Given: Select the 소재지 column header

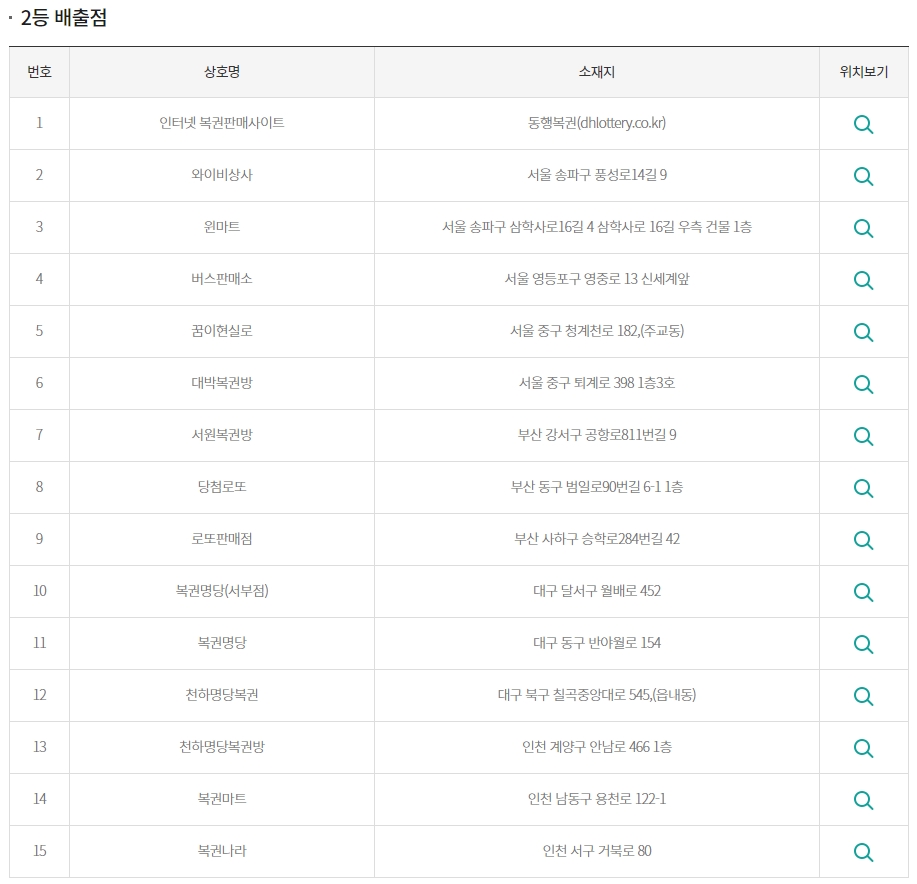Looking at the screenshot, I should pos(597,72).
